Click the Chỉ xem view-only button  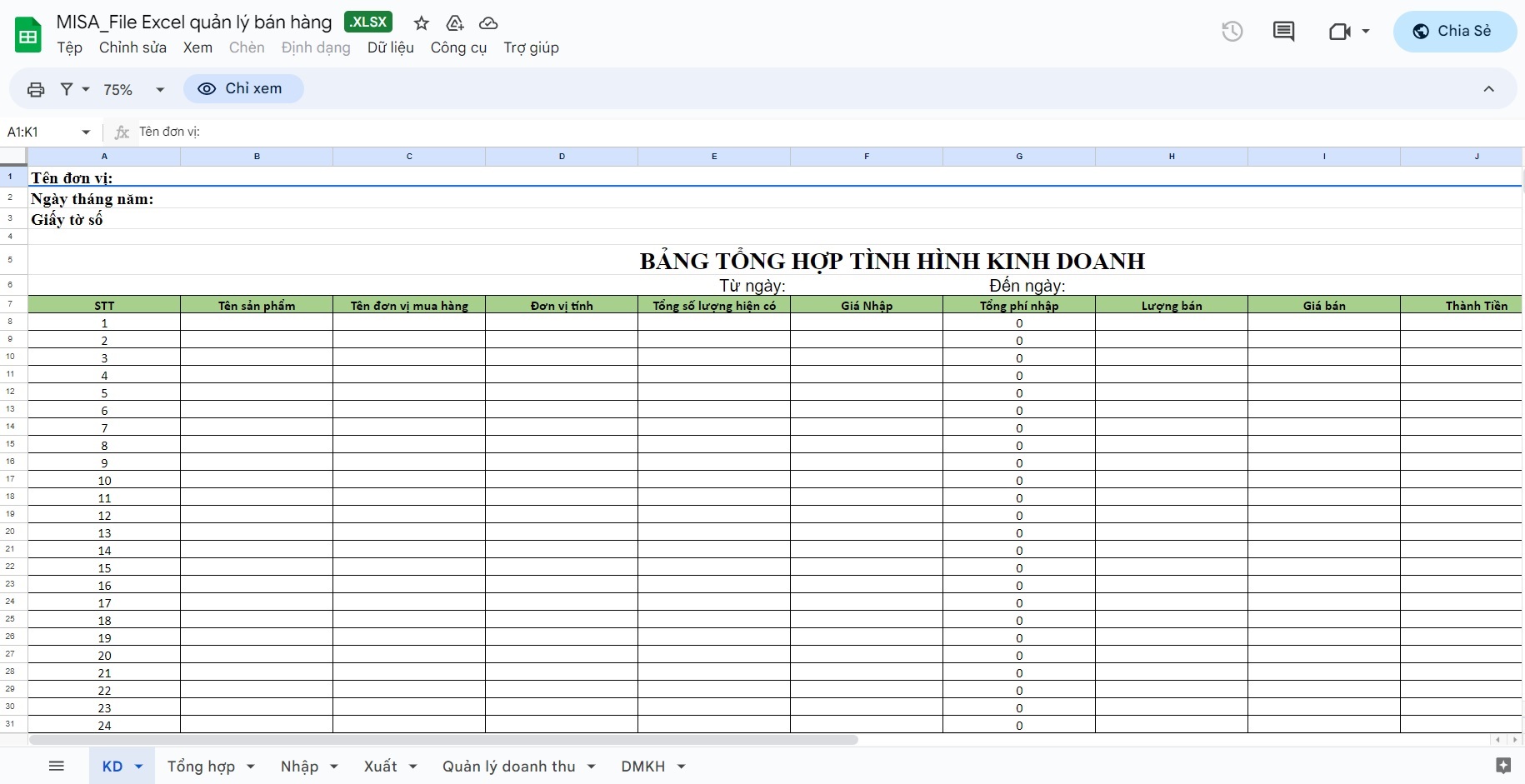pos(242,89)
